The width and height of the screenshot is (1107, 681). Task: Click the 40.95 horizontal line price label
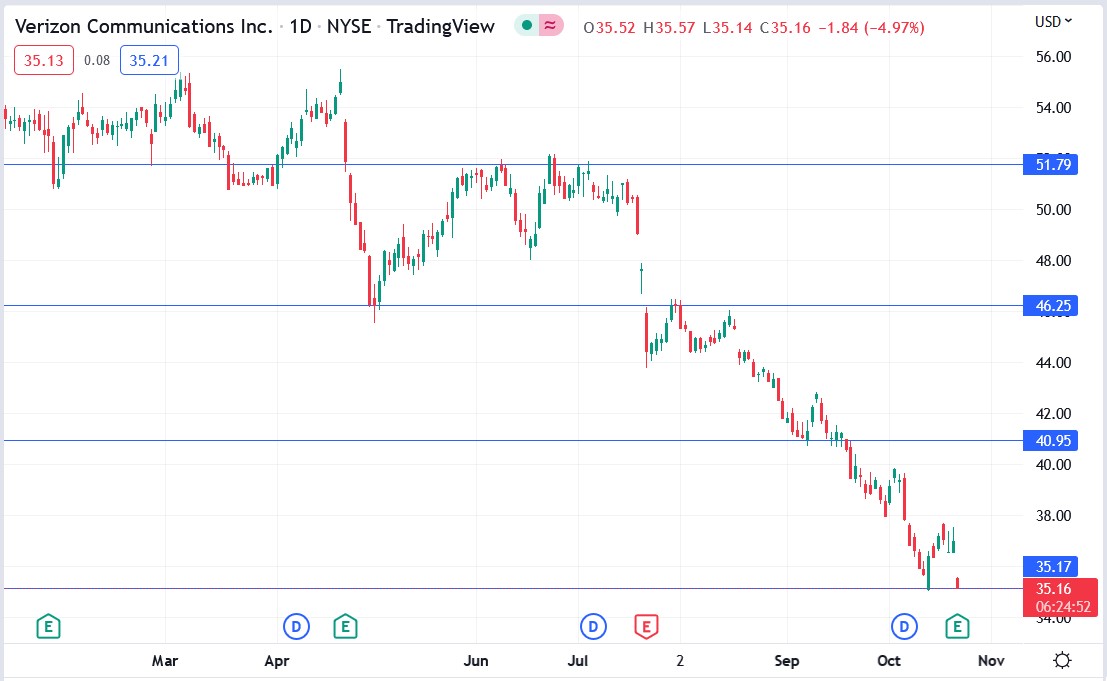1049,440
